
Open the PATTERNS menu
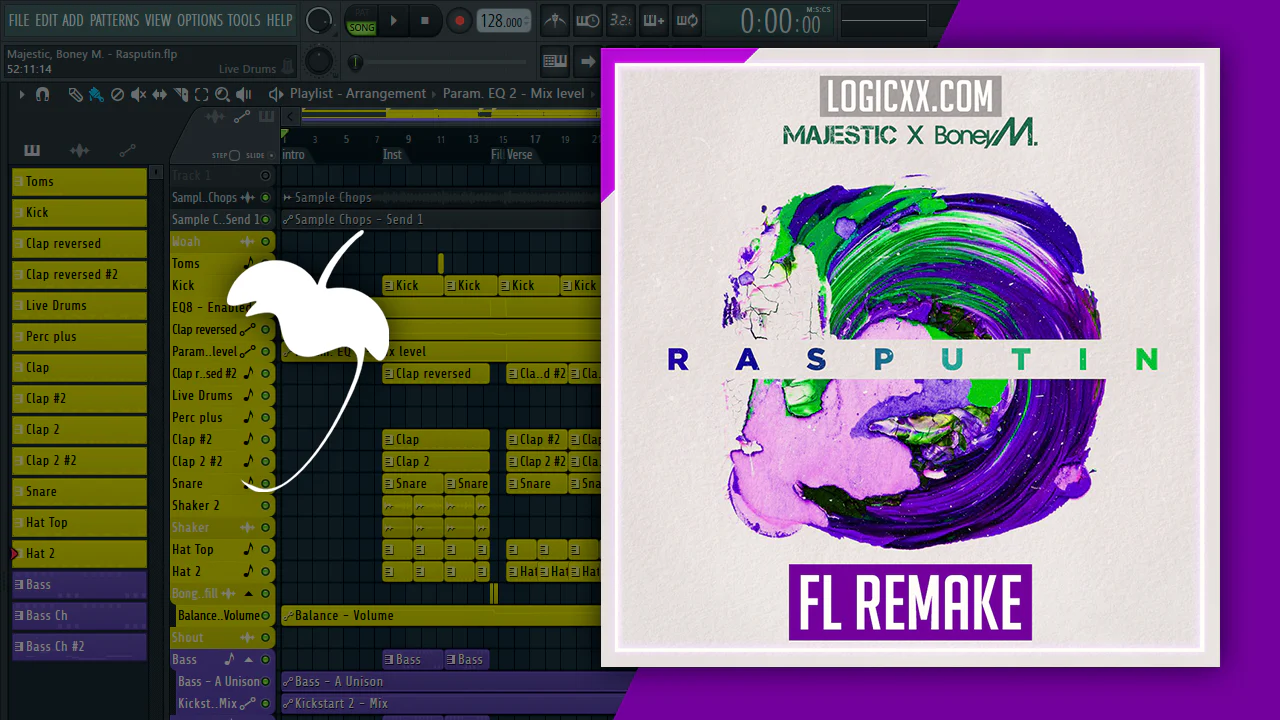(x=115, y=20)
